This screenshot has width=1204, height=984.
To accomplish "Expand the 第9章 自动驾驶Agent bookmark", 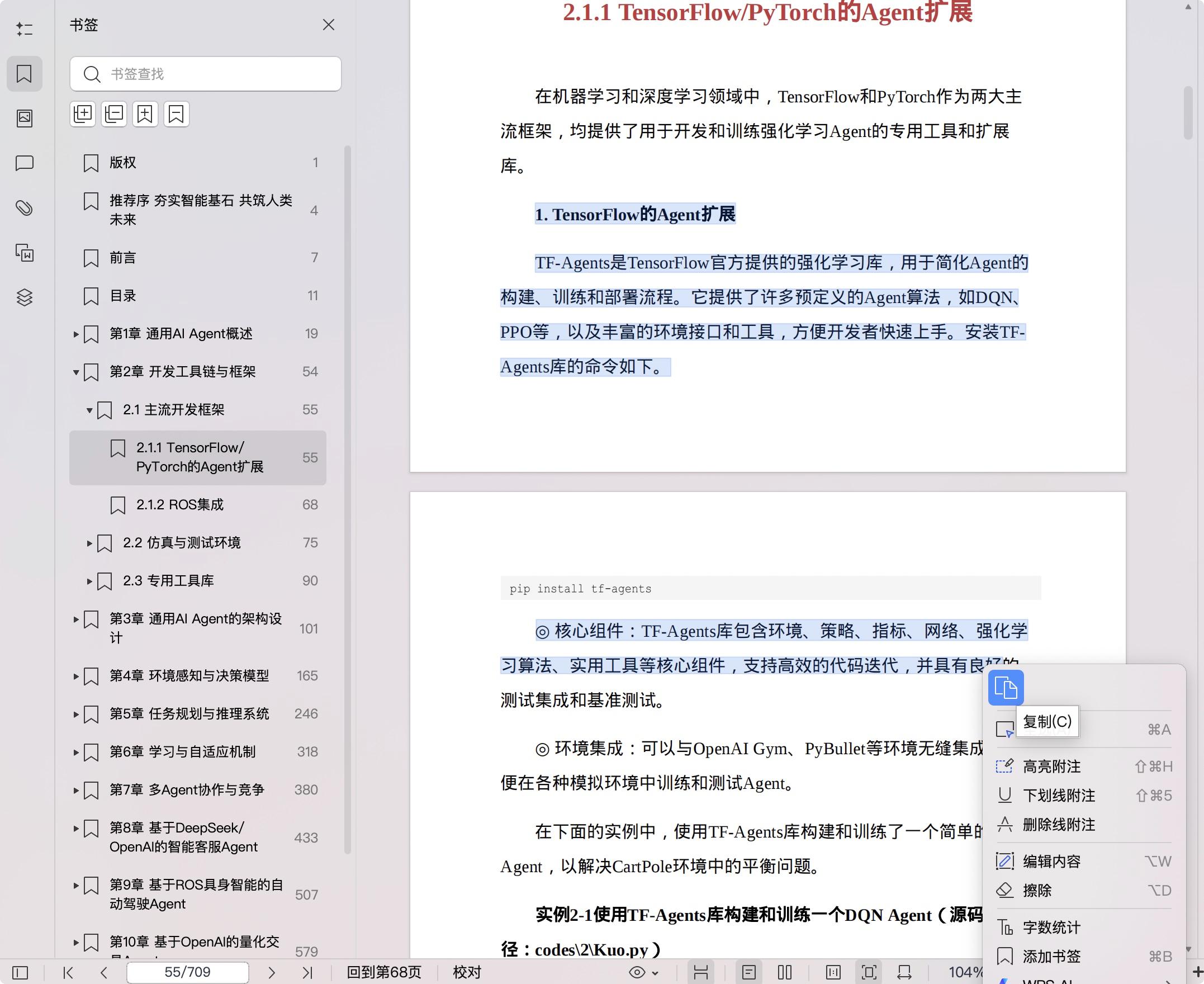I will pyautogui.click(x=76, y=886).
